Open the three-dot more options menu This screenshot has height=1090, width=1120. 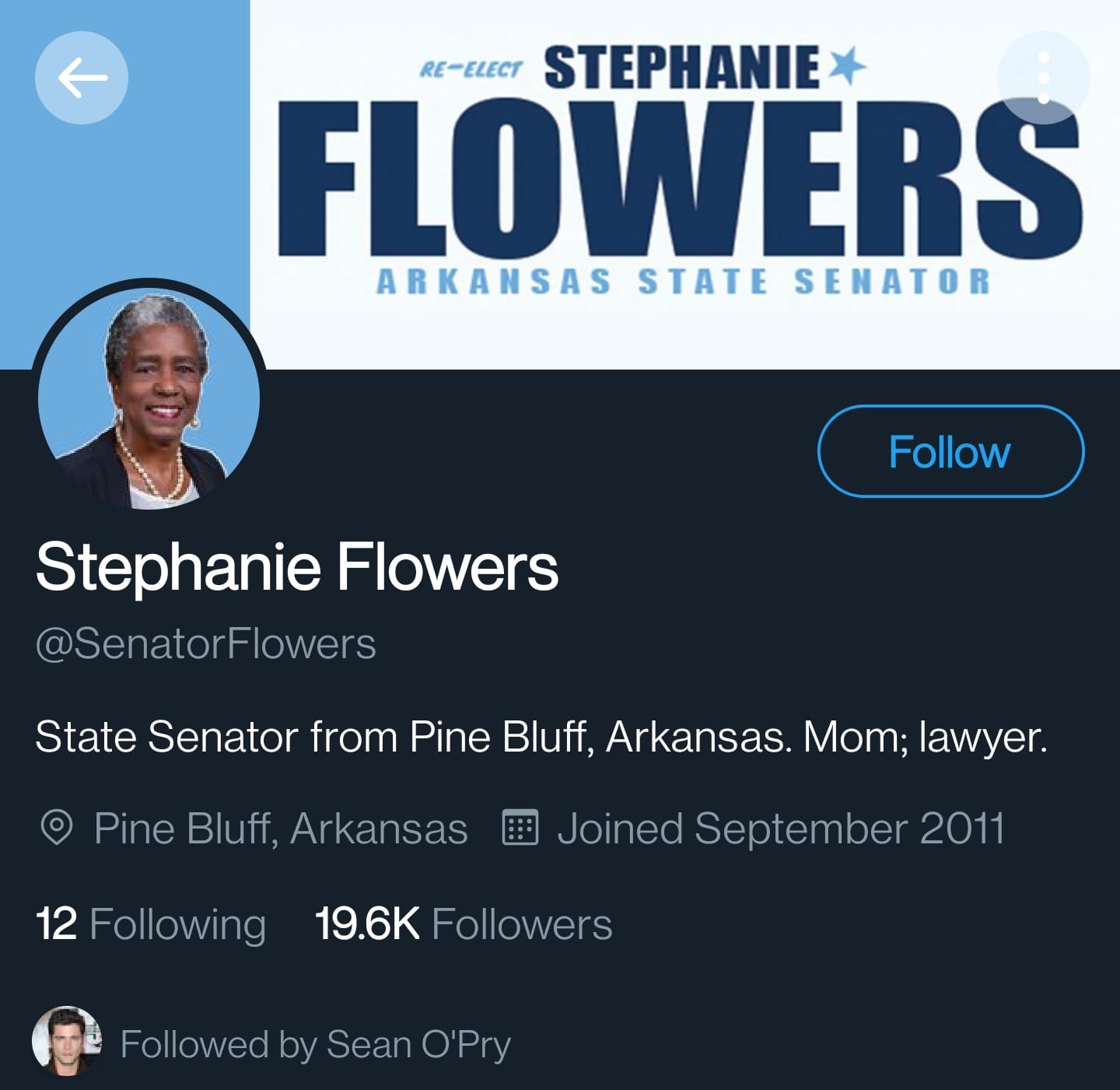pyautogui.click(x=1043, y=77)
